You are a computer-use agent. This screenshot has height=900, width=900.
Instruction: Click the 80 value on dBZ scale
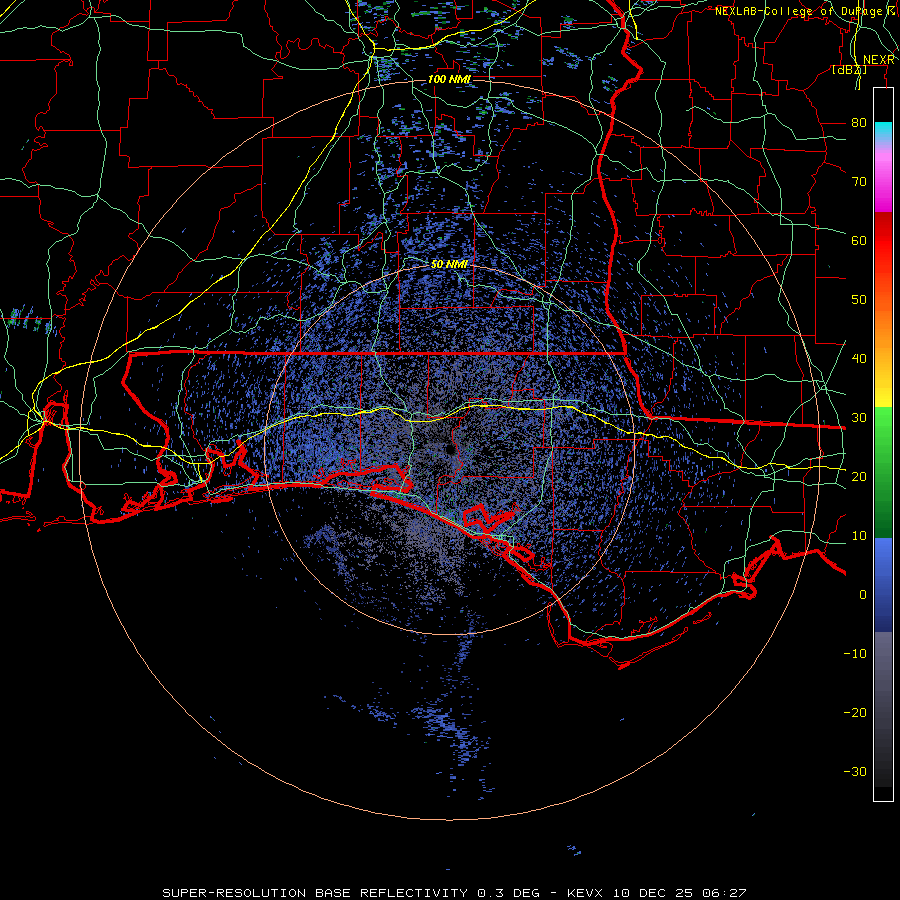[x=859, y=122]
